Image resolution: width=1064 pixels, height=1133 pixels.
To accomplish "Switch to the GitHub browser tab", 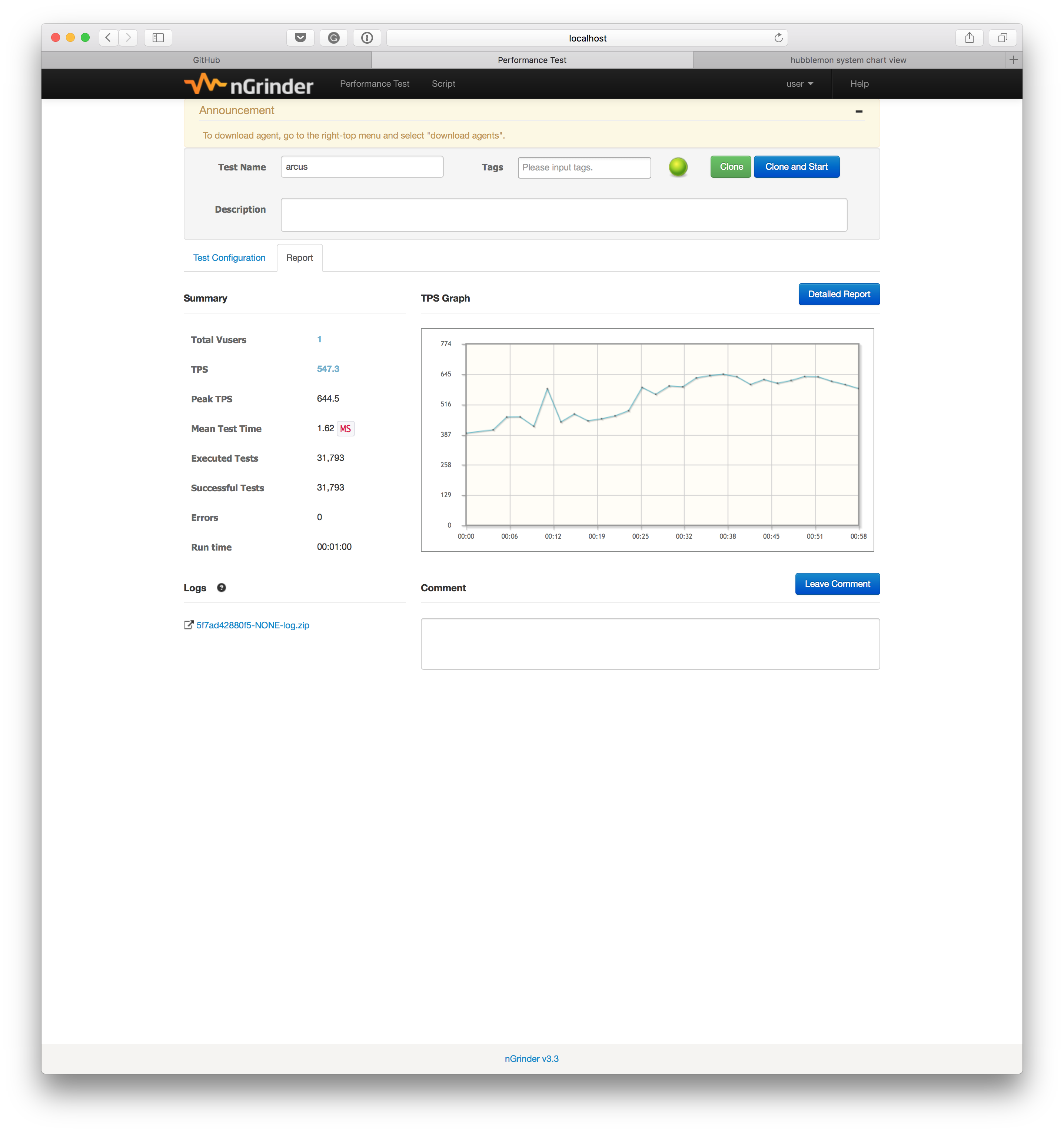I will click(206, 60).
